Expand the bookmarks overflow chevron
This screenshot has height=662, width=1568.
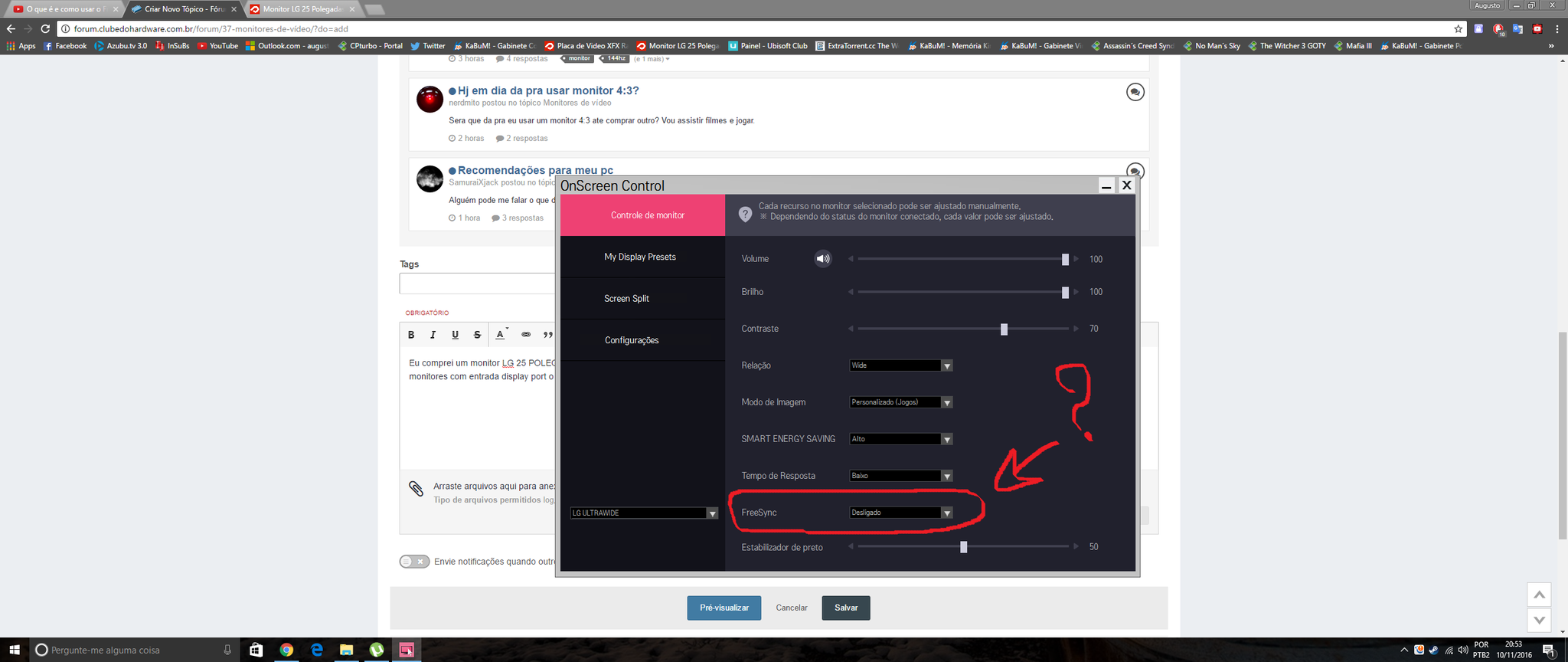click(1551, 46)
